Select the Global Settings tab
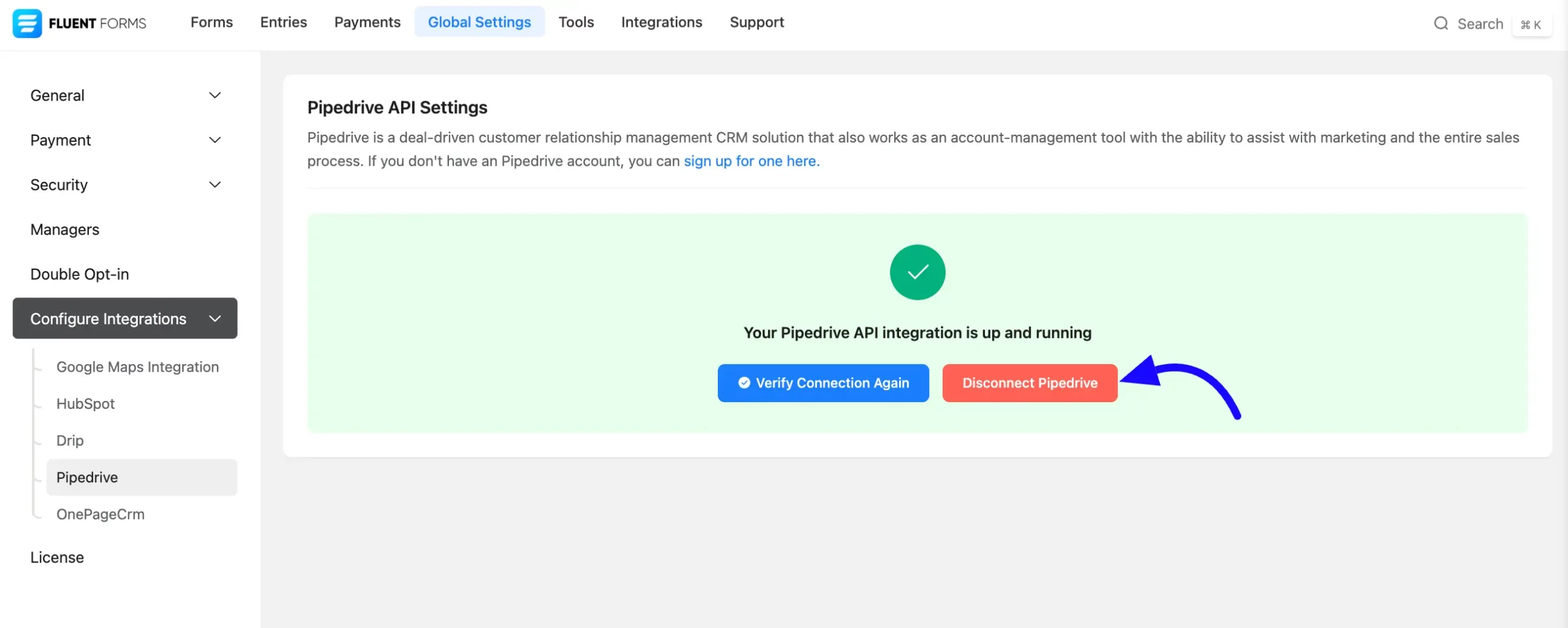Screen dimensions: 1568x628 click(480, 22)
